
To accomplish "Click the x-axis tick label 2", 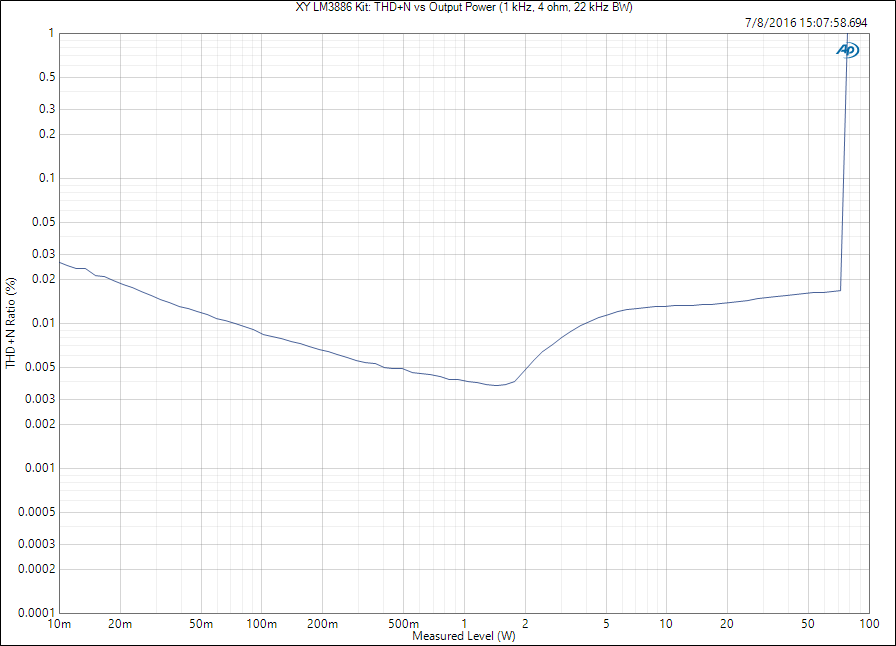I will coord(525,624).
